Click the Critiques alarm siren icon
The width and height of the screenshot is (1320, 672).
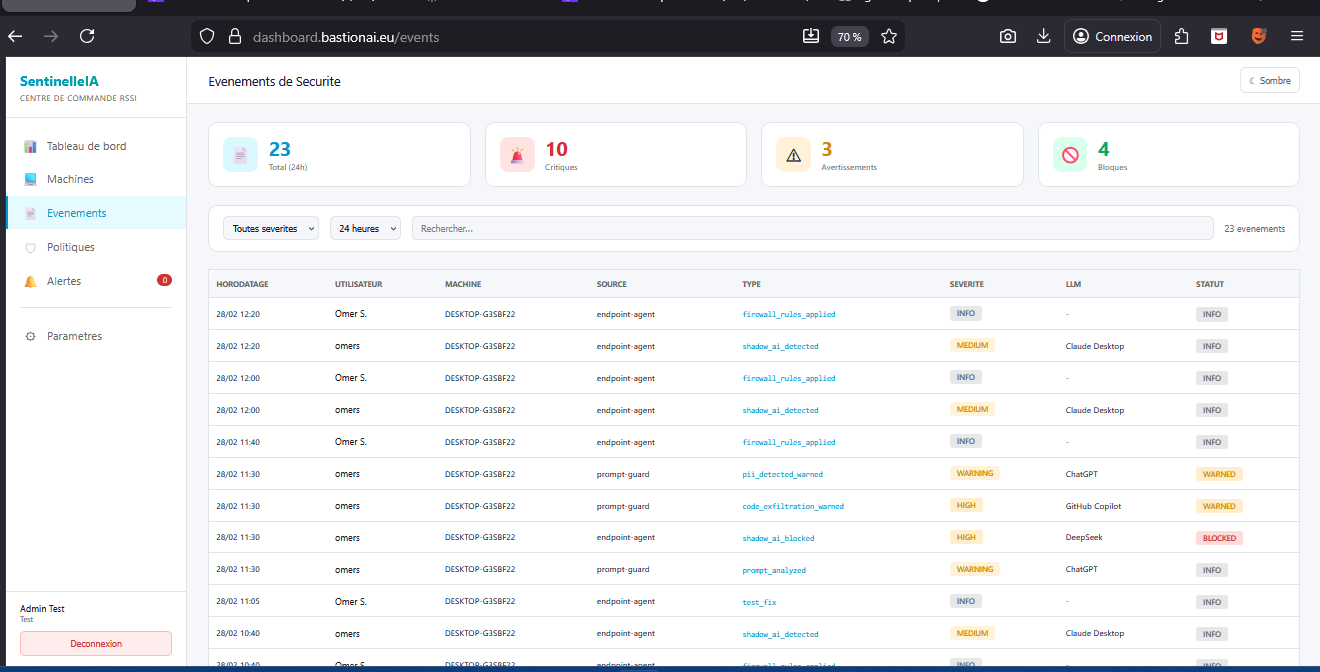point(516,154)
